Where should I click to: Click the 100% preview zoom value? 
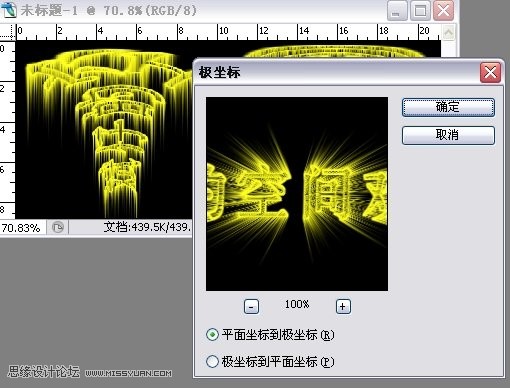(x=297, y=304)
